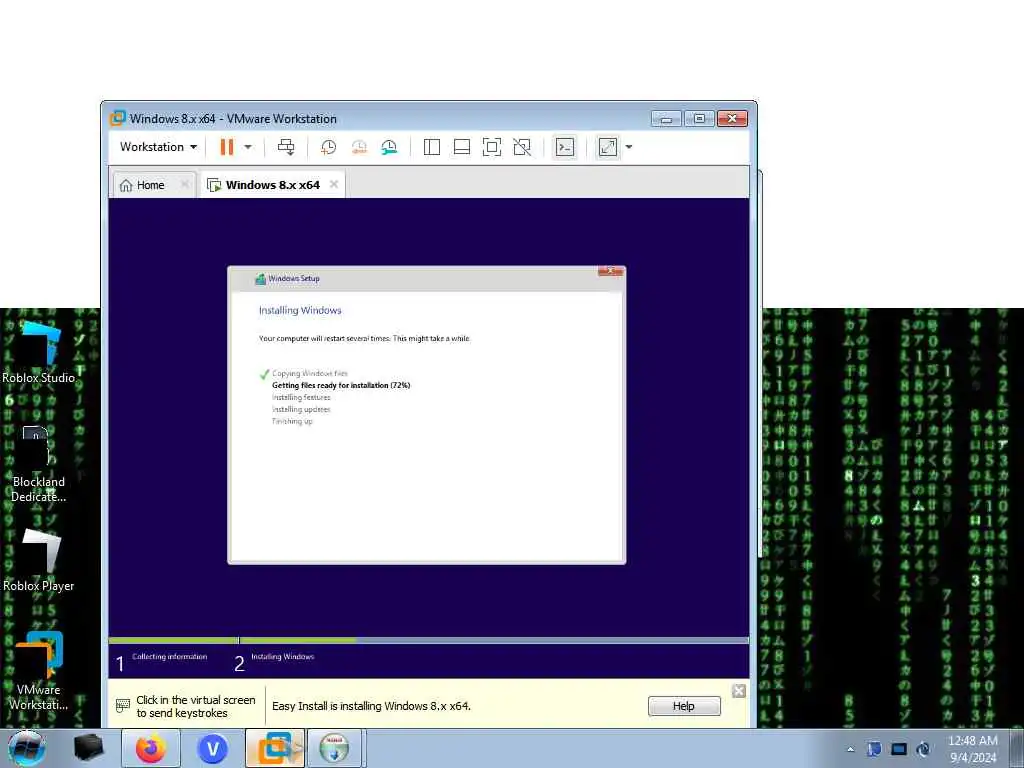Select the Windows 8.x x64 tab
This screenshot has height=768, width=1024.
272,185
